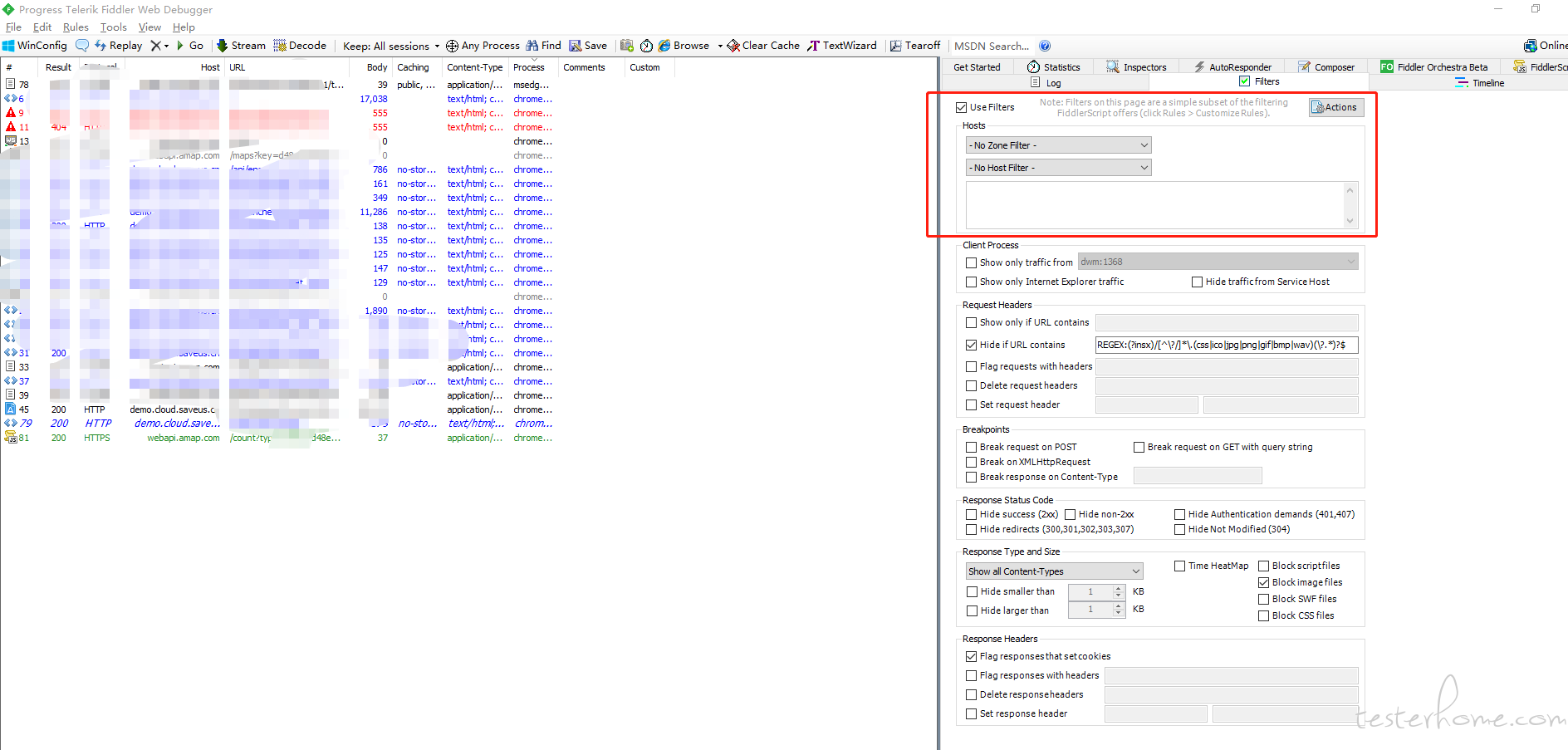Open the Fiddler Orchestra Beta tab
The image size is (1568, 750).
[x=1434, y=67]
